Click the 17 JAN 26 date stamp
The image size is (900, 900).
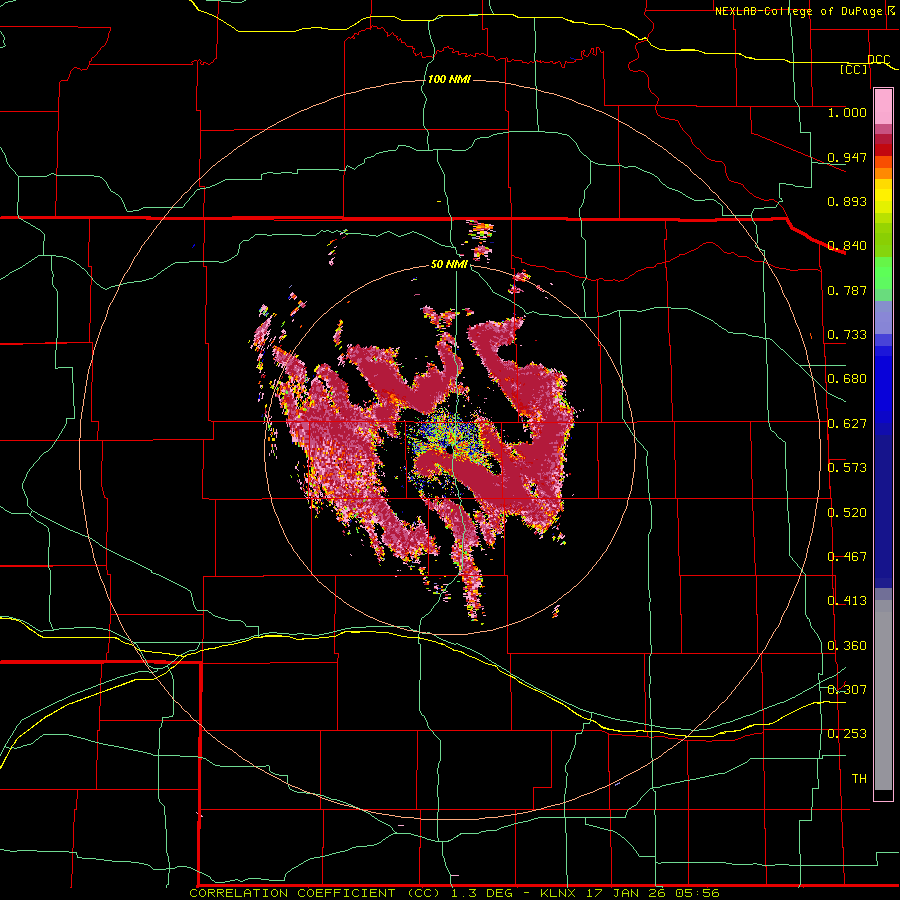(x=631, y=893)
